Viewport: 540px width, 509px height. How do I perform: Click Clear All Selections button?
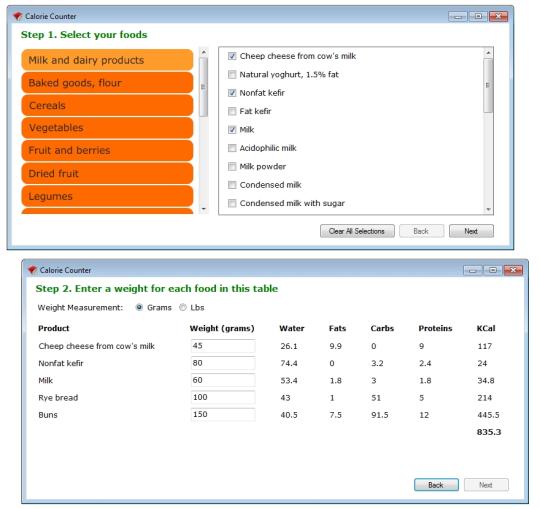click(357, 231)
